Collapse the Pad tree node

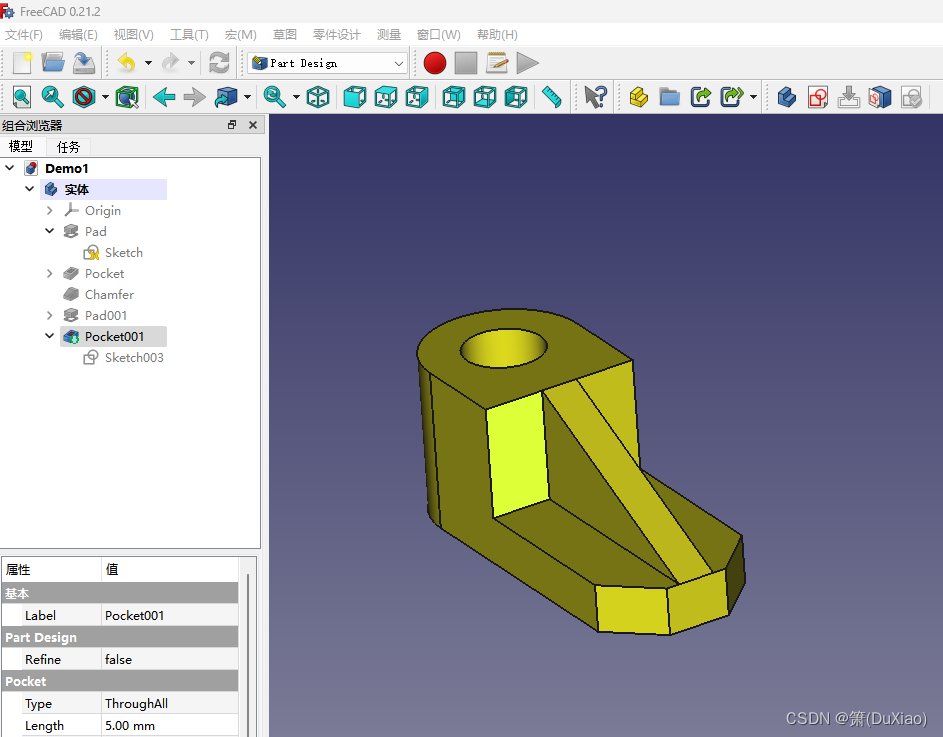click(x=49, y=231)
